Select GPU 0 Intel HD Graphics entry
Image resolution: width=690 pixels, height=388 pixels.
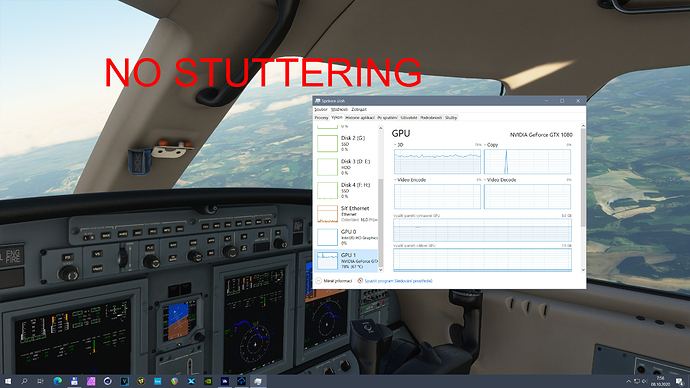[347, 237]
